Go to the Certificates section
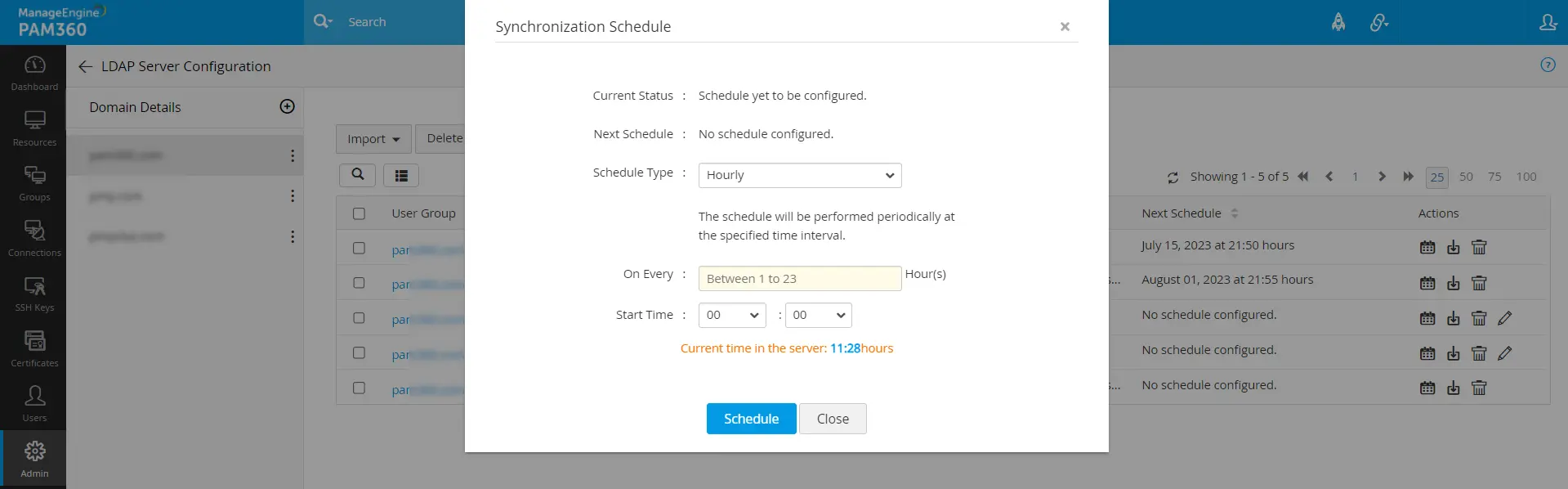Viewport: 1568px width, 489px height. pyautogui.click(x=34, y=348)
